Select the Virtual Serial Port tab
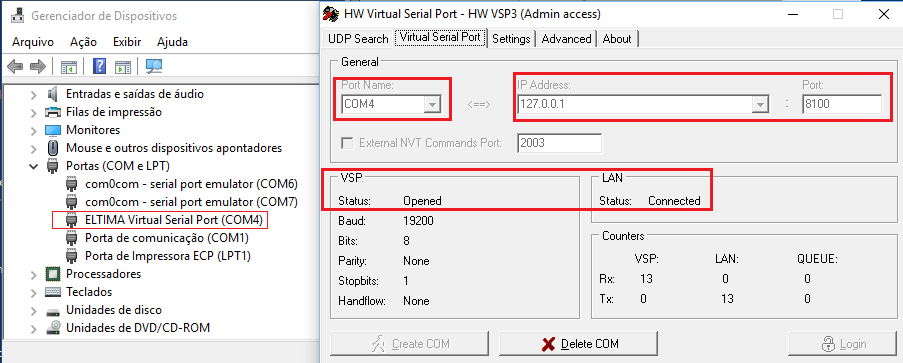 pyautogui.click(x=441, y=37)
